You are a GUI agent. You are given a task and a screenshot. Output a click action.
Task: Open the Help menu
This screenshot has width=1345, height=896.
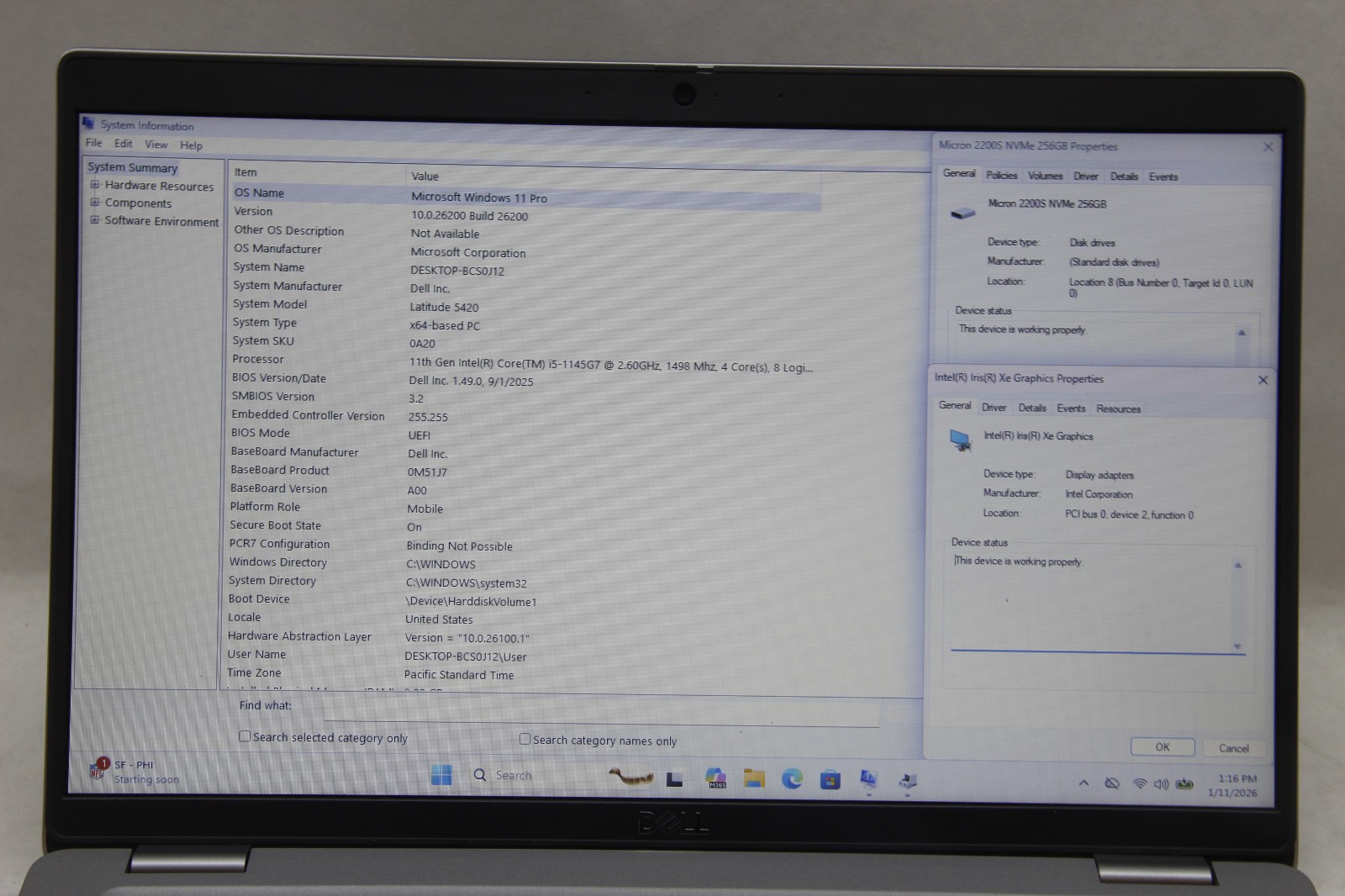[x=192, y=145]
